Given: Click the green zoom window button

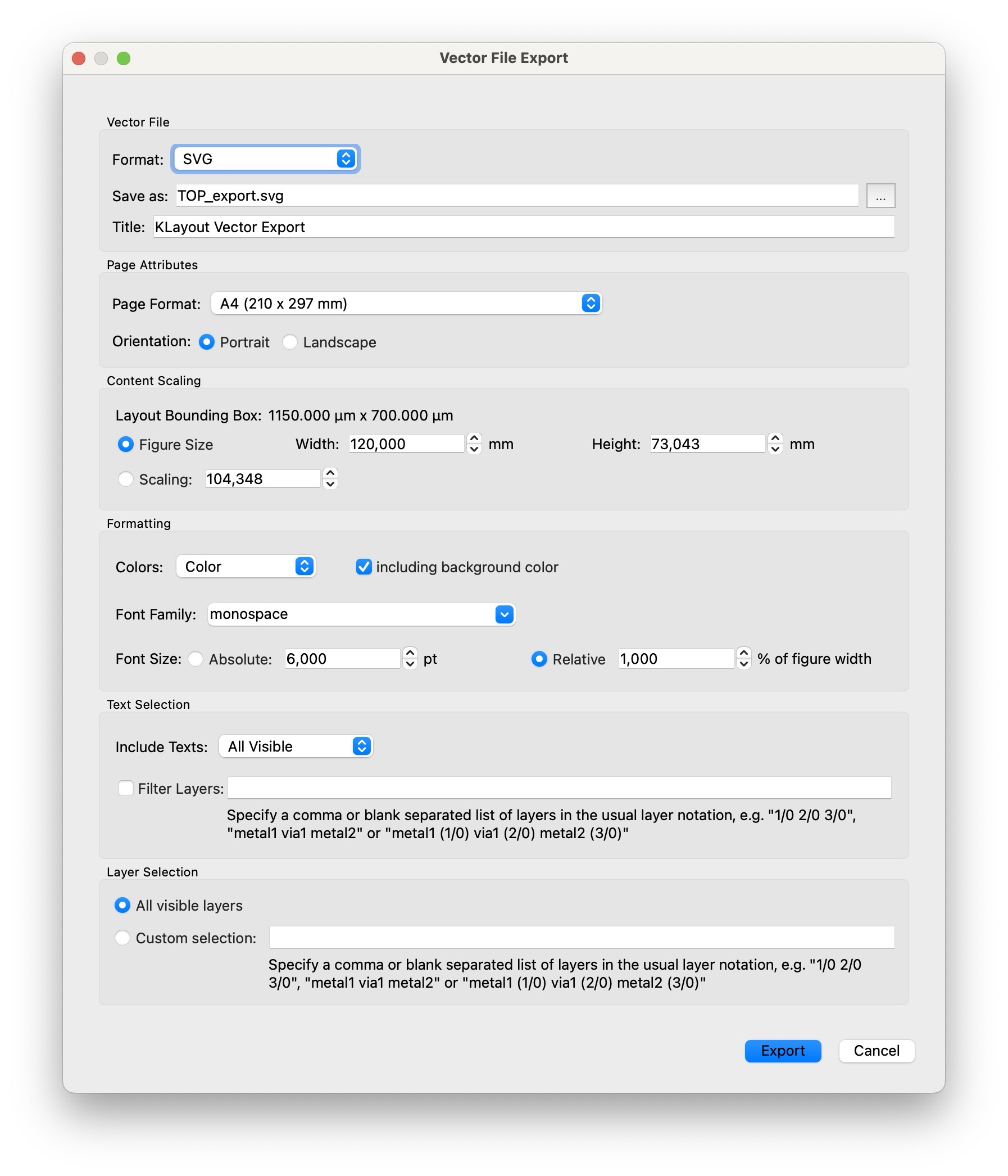Looking at the screenshot, I should 124,58.
